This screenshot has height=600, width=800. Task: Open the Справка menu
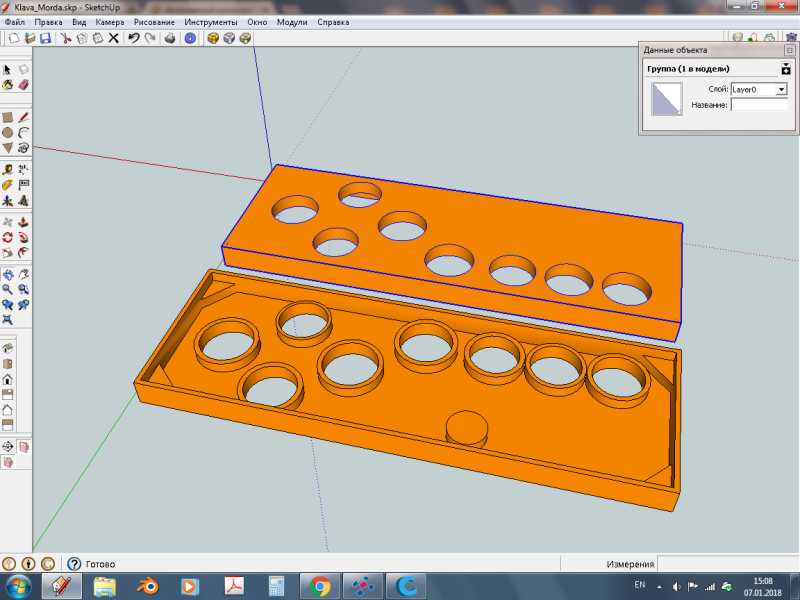pos(333,22)
